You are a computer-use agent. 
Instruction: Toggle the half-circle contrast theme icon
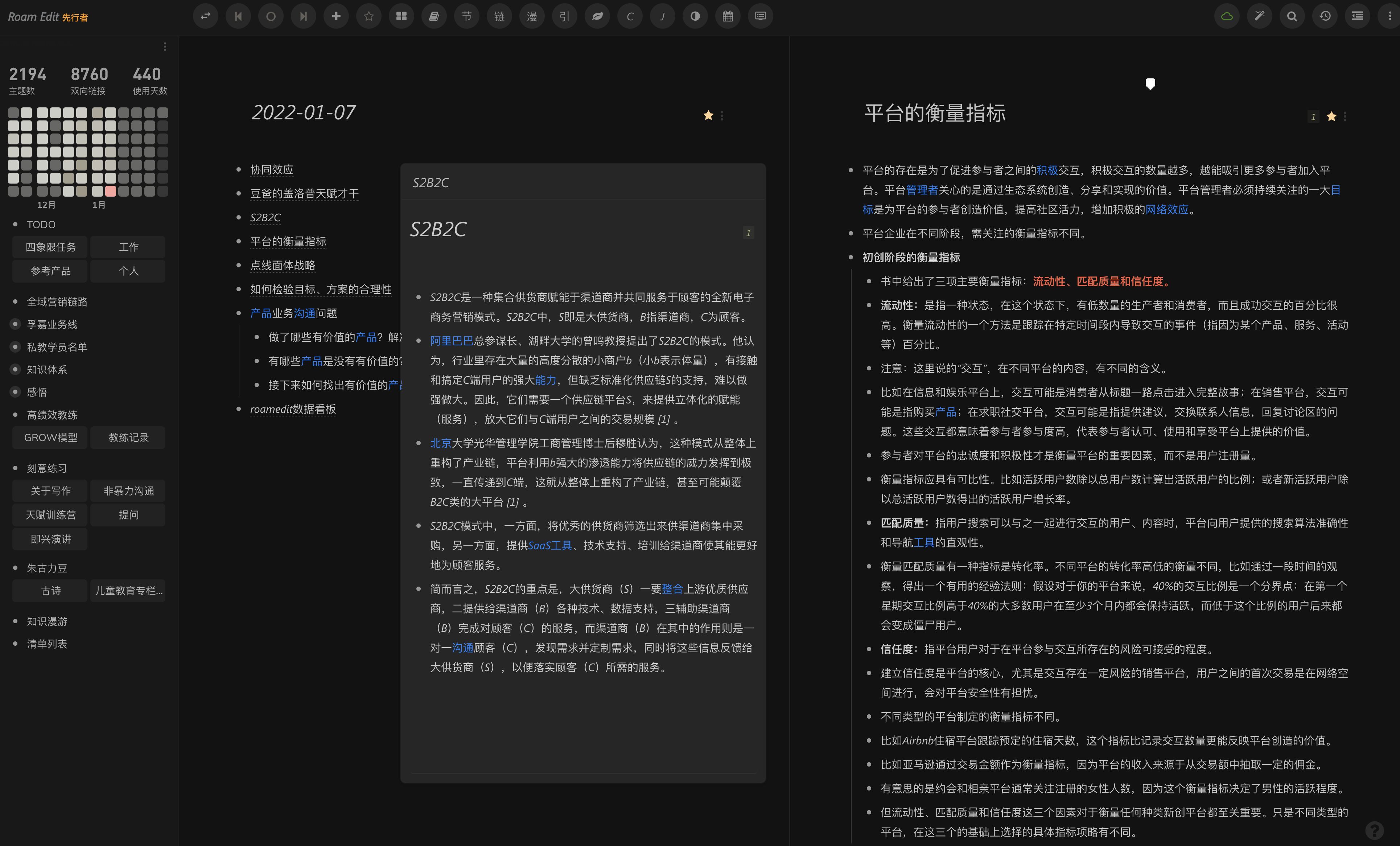(695, 16)
